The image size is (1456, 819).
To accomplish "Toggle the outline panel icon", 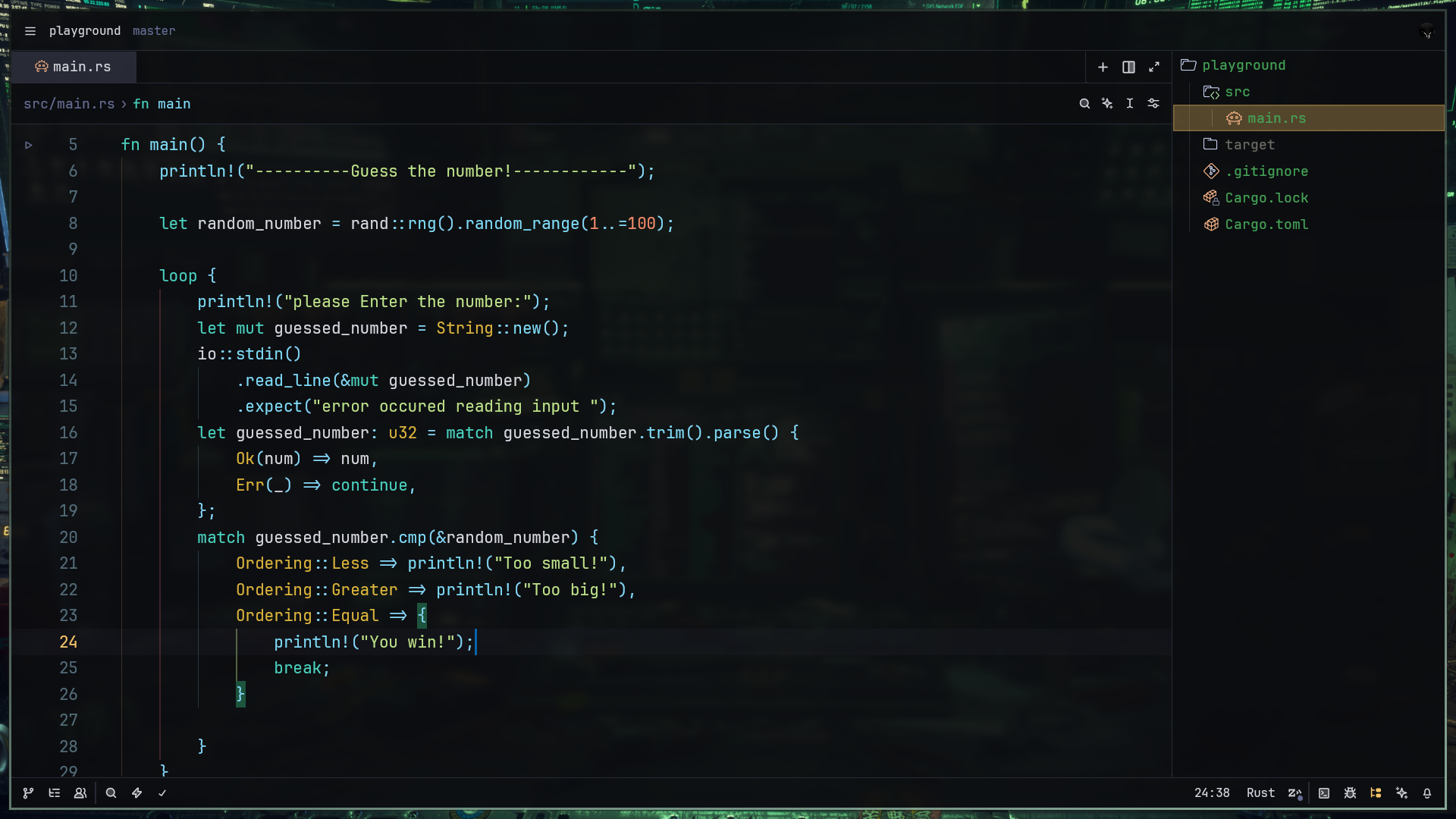I will click(x=55, y=793).
